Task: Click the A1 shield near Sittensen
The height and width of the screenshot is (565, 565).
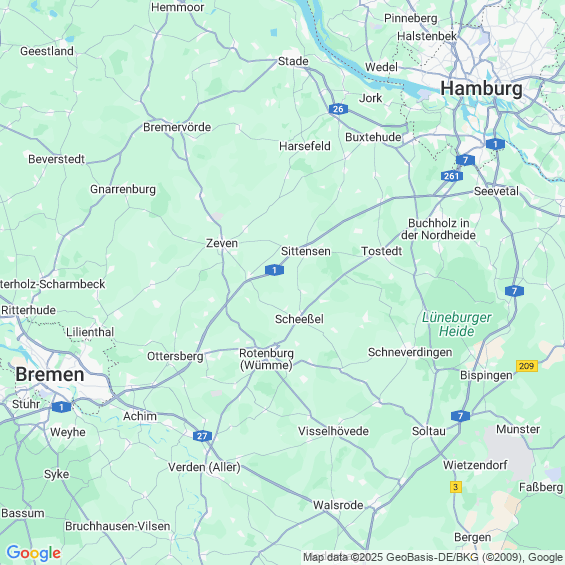Action: [x=274, y=270]
